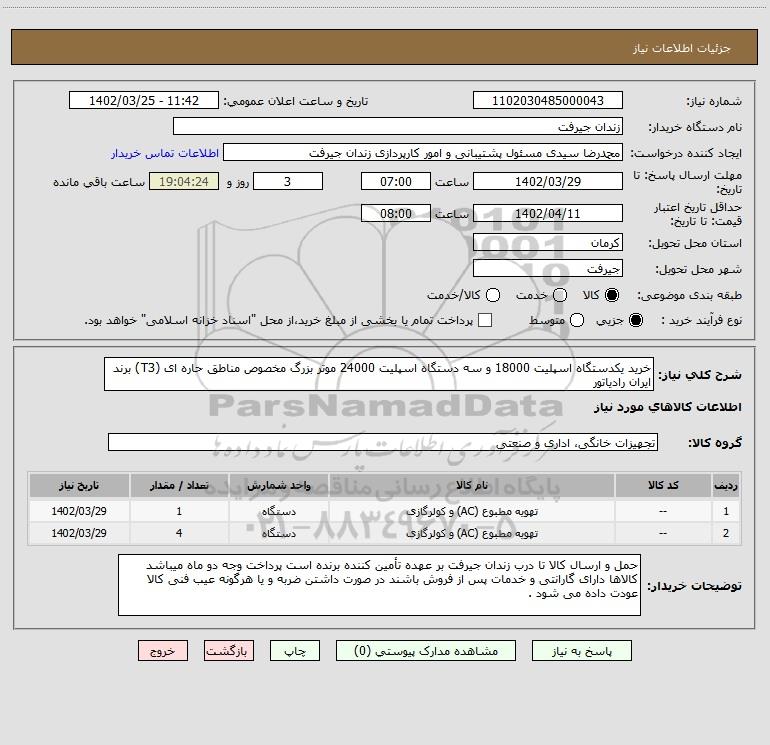Click row 1 item name تهویه مطبوع
The width and height of the screenshot is (770, 745).
[x=471, y=511]
